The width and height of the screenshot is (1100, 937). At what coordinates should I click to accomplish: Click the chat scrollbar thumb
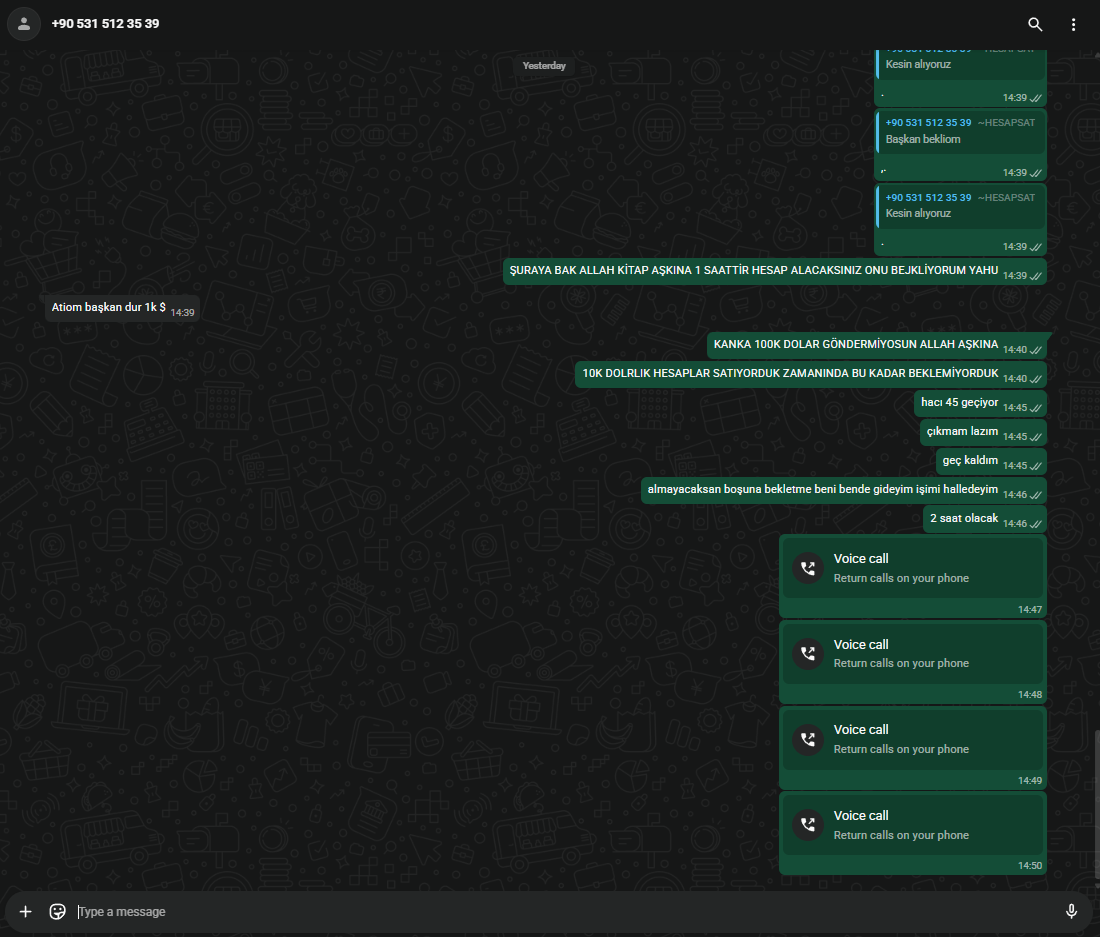coord(1096,803)
